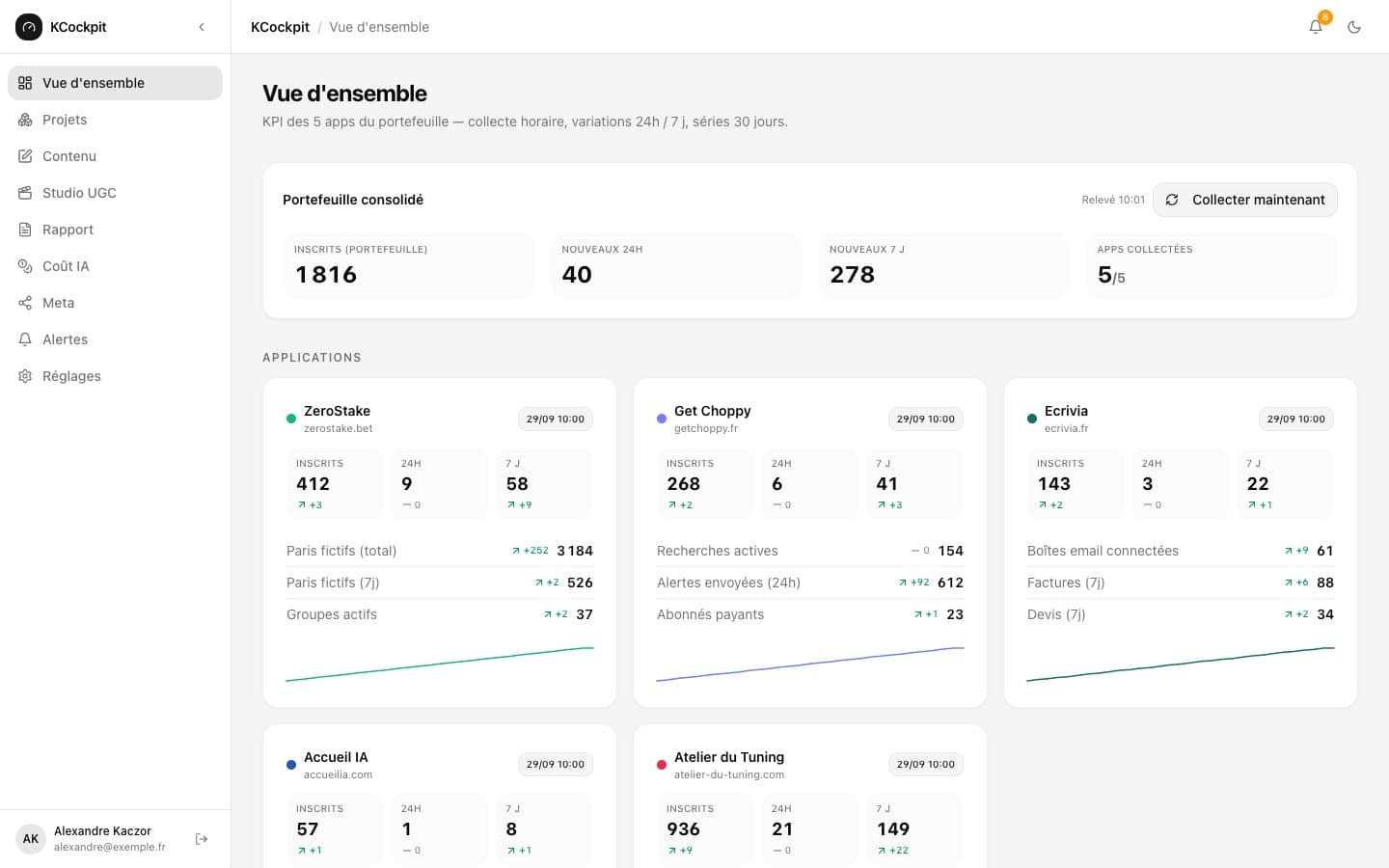
Task: Click the Nouveaux 7 J tile showing 278
Action: coord(944,265)
